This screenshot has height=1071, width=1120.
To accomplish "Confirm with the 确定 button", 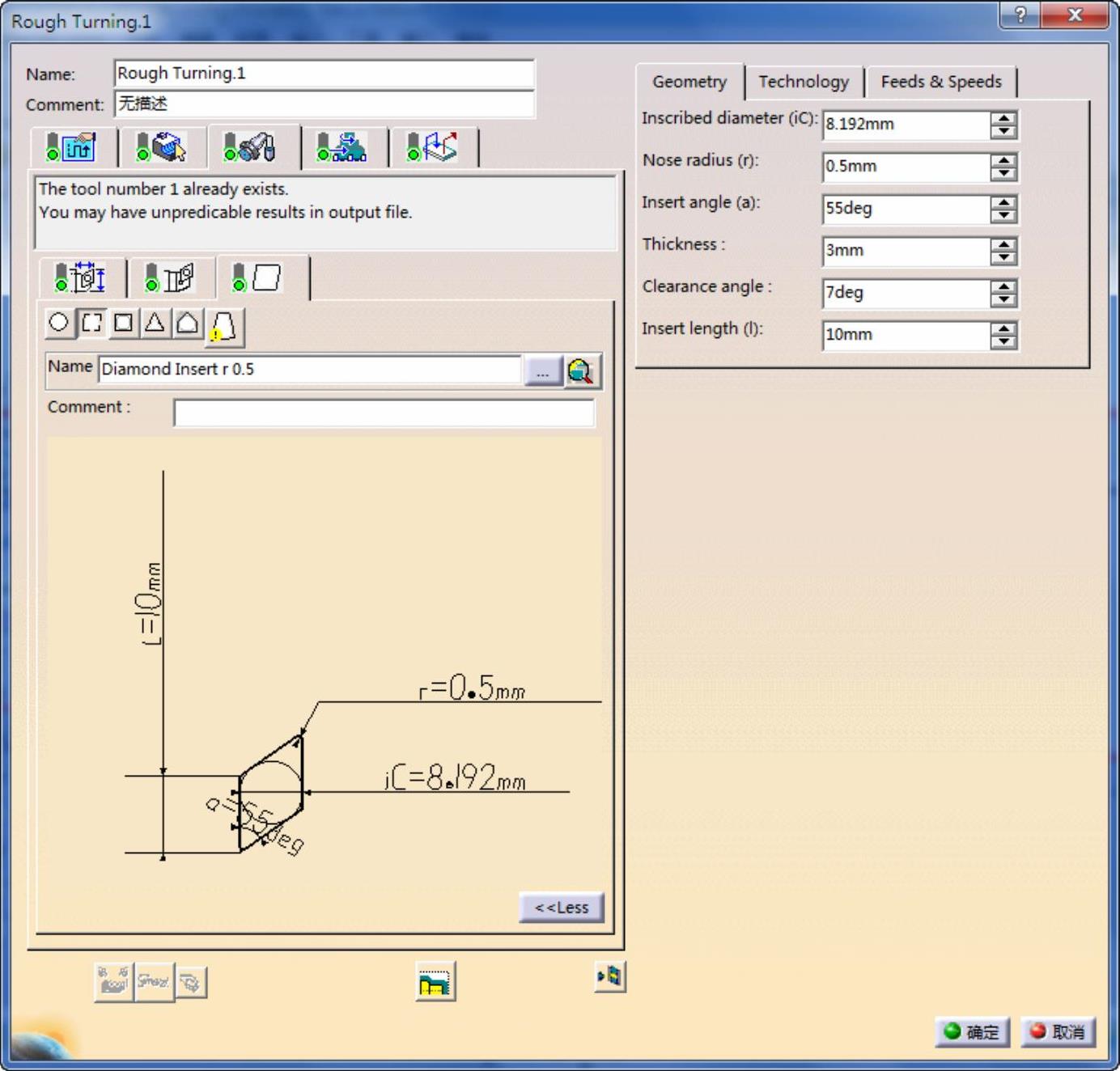I will (x=972, y=1032).
